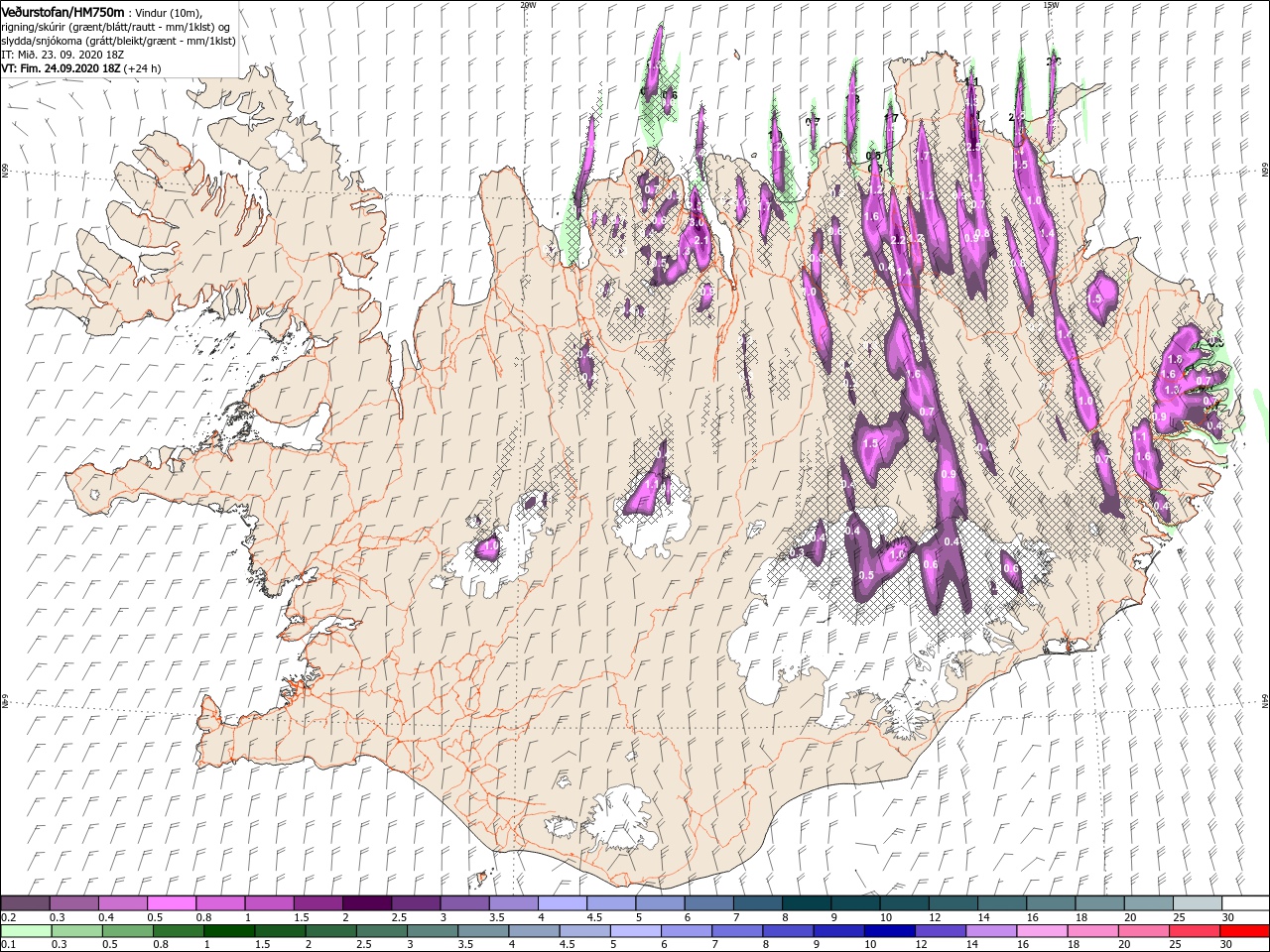Image resolution: width=1270 pixels, height=952 pixels.
Task: Select navy blue rain swatch between 10 and 12
Action: [x=890, y=931]
